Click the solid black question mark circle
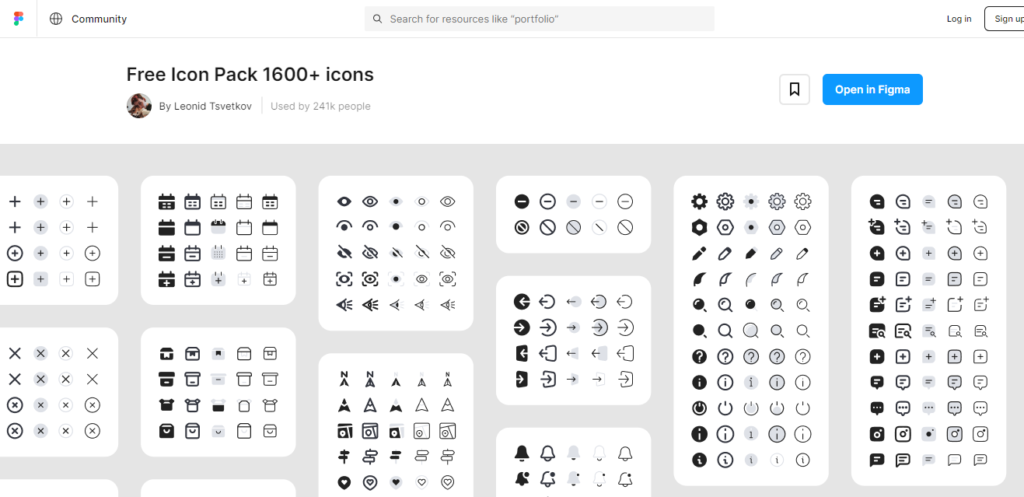Screen dimensions: 1024x497 (x=699, y=357)
